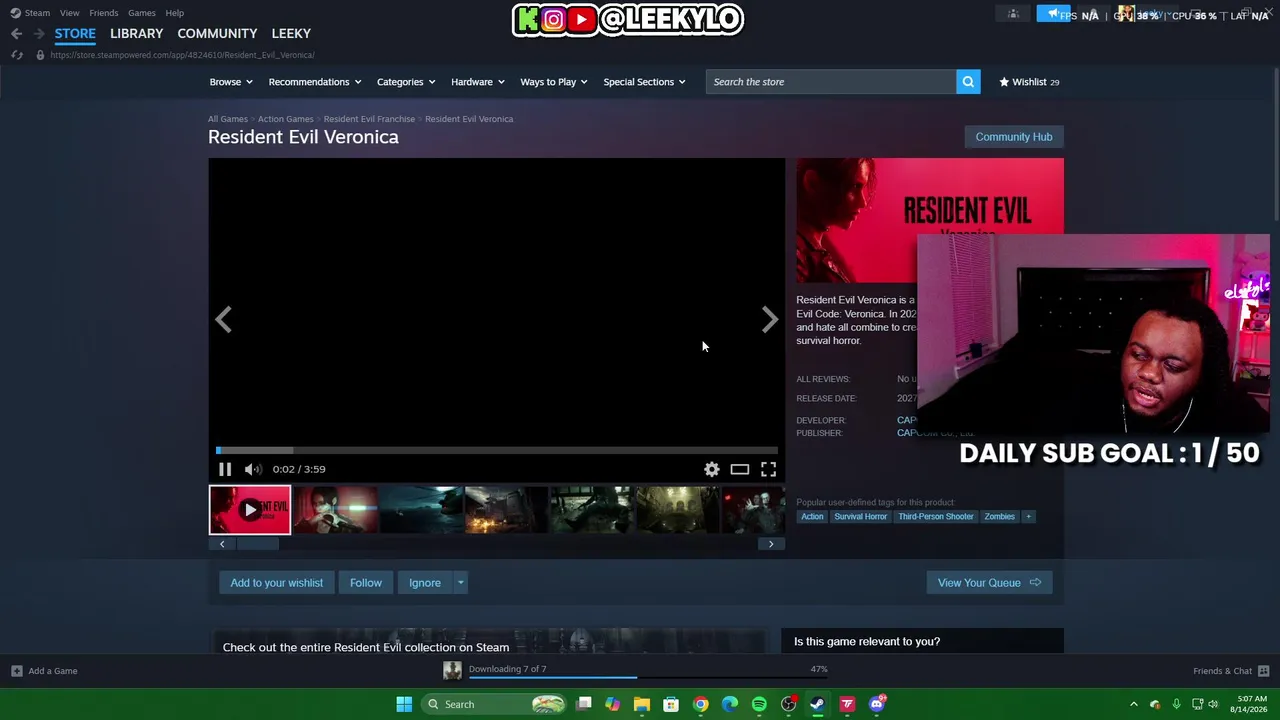Click the Steam forward navigation arrow

click(39, 34)
